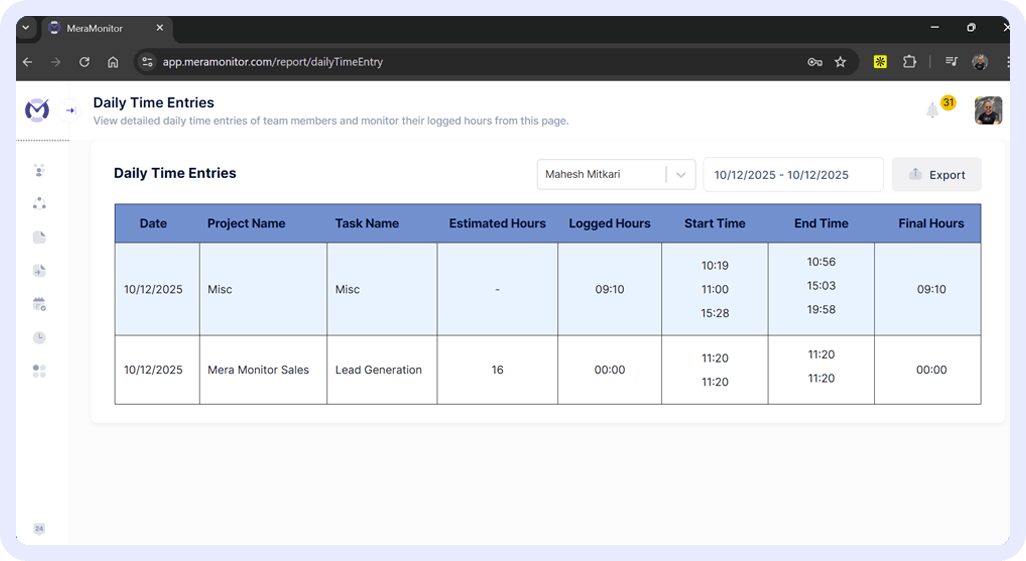Open the four-dots grid icon in sidebar

[39, 371]
